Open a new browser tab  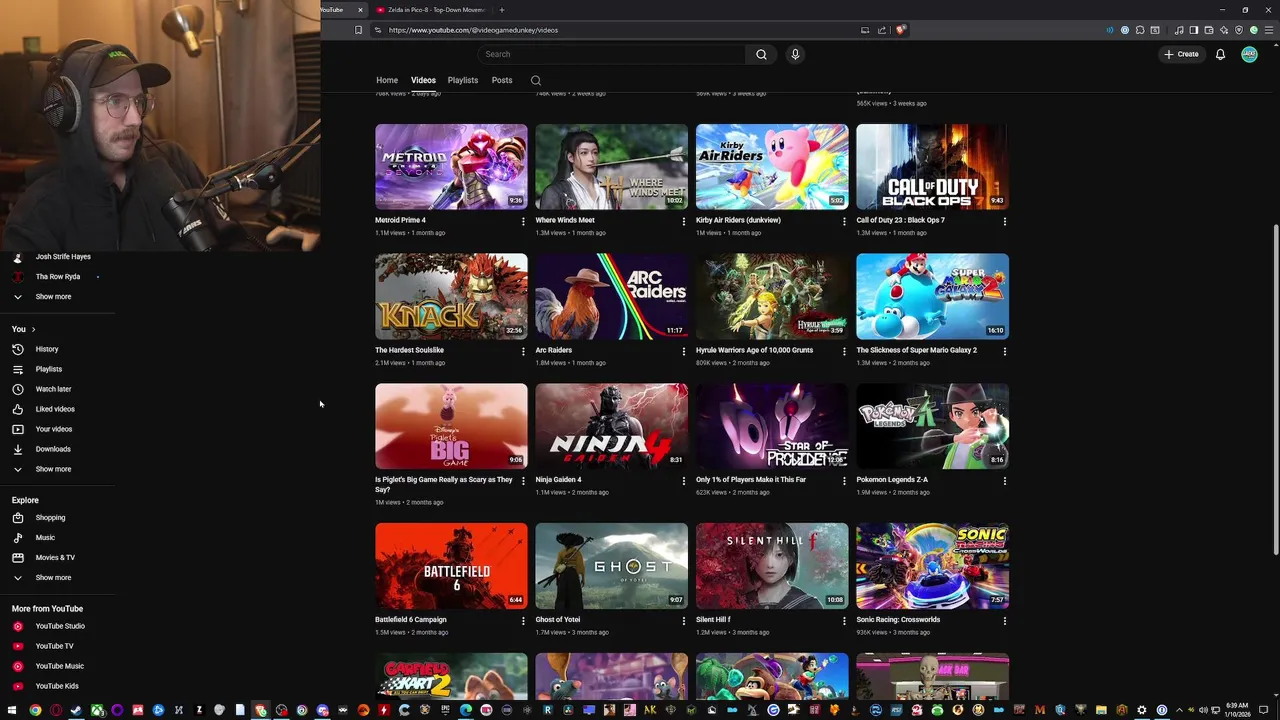502,10
